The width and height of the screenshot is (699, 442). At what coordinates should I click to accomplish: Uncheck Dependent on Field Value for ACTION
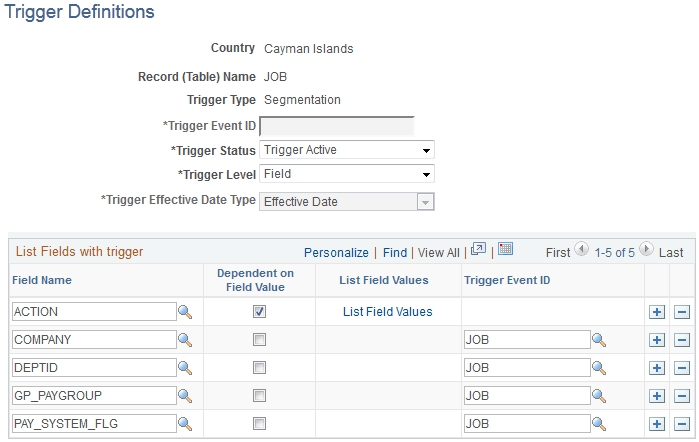click(260, 312)
